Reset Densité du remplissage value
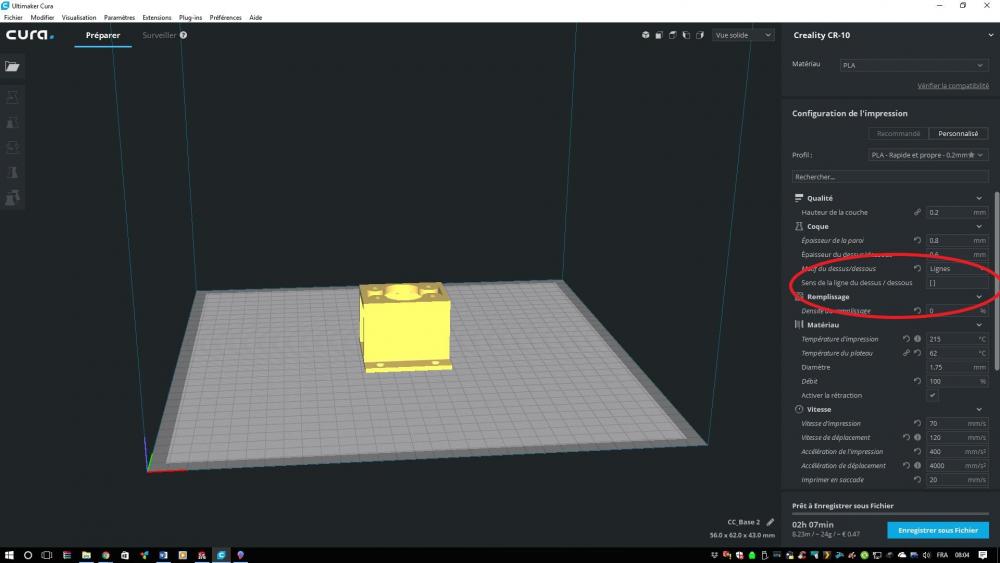The image size is (1000, 563). coord(917,311)
